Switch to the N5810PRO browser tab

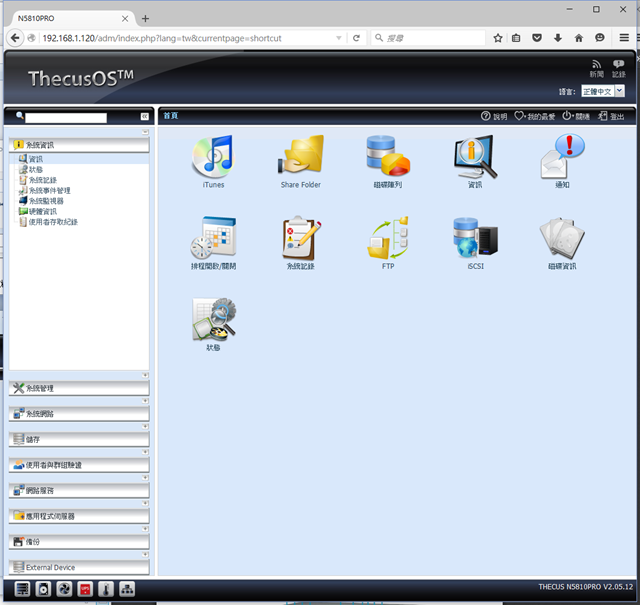(x=69, y=19)
